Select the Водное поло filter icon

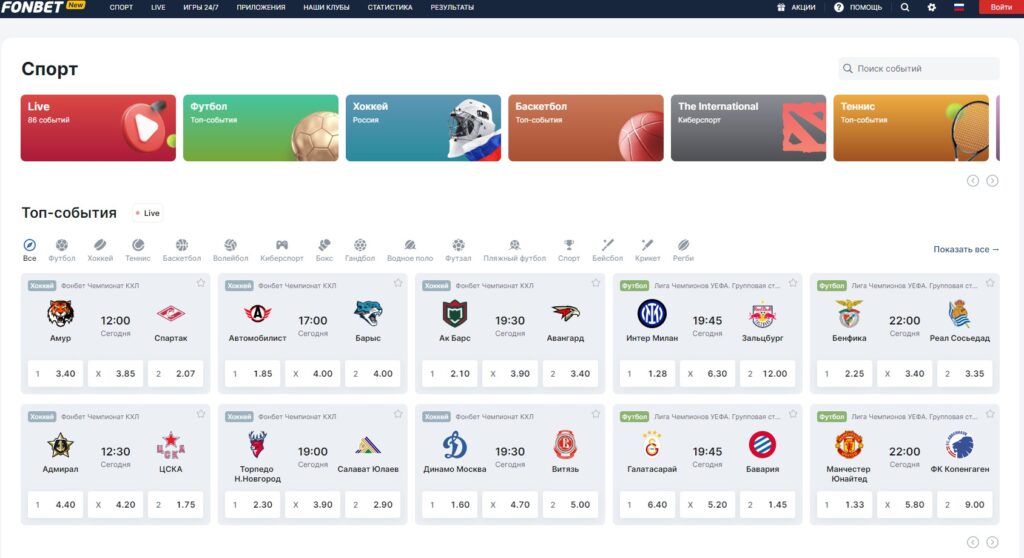(x=409, y=245)
